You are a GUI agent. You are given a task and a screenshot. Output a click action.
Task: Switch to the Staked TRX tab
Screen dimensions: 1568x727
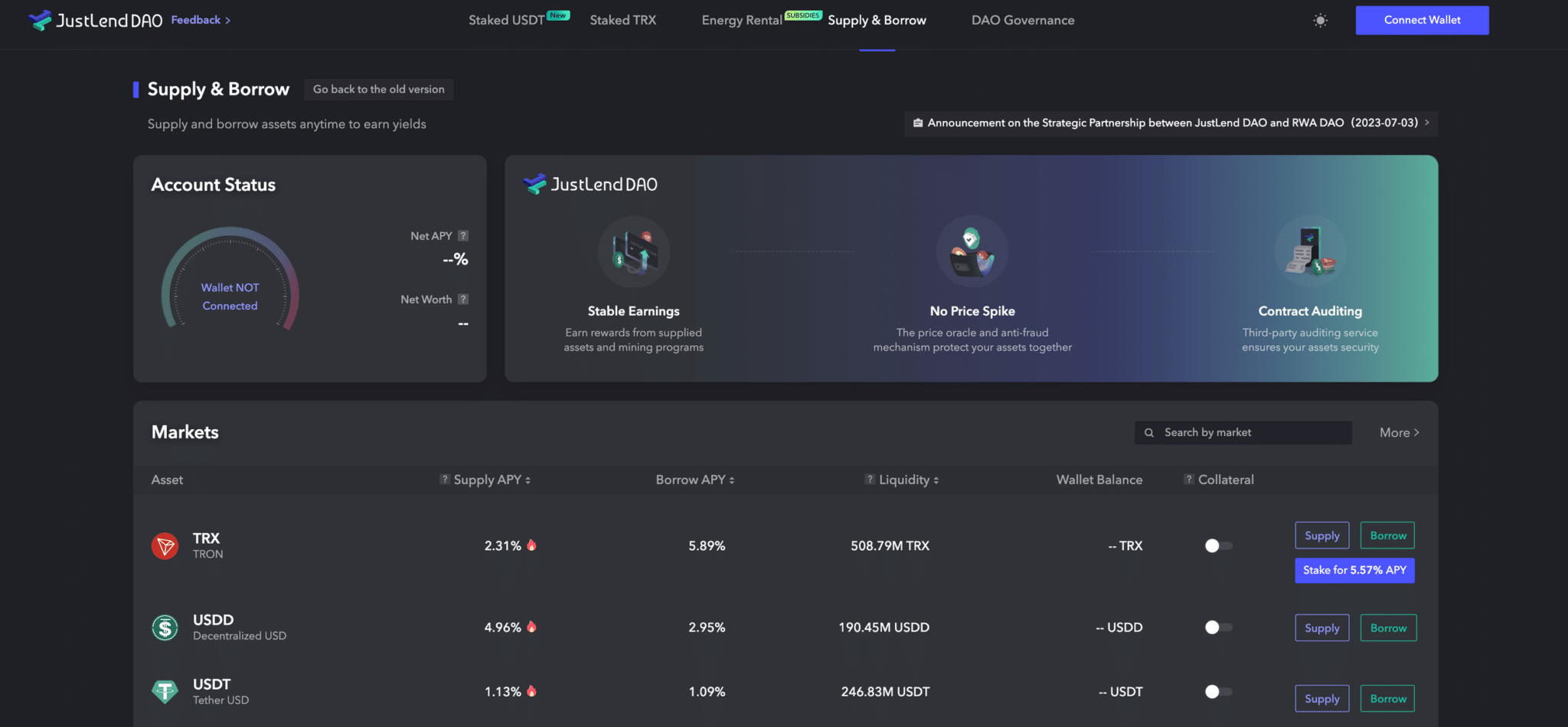622,20
